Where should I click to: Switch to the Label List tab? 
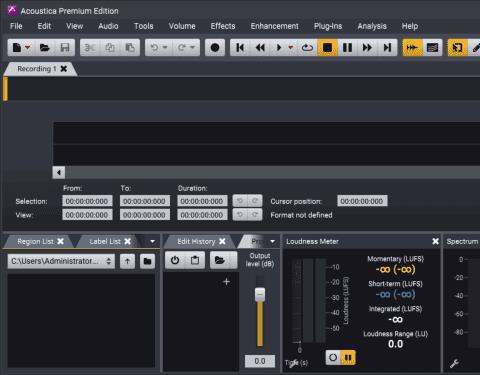pos(105,241)
